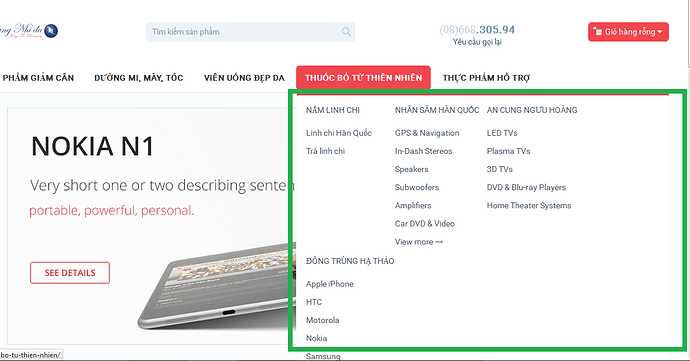Open THỰC PHẨM HỖ TRỢ menu

coord(486,78)
